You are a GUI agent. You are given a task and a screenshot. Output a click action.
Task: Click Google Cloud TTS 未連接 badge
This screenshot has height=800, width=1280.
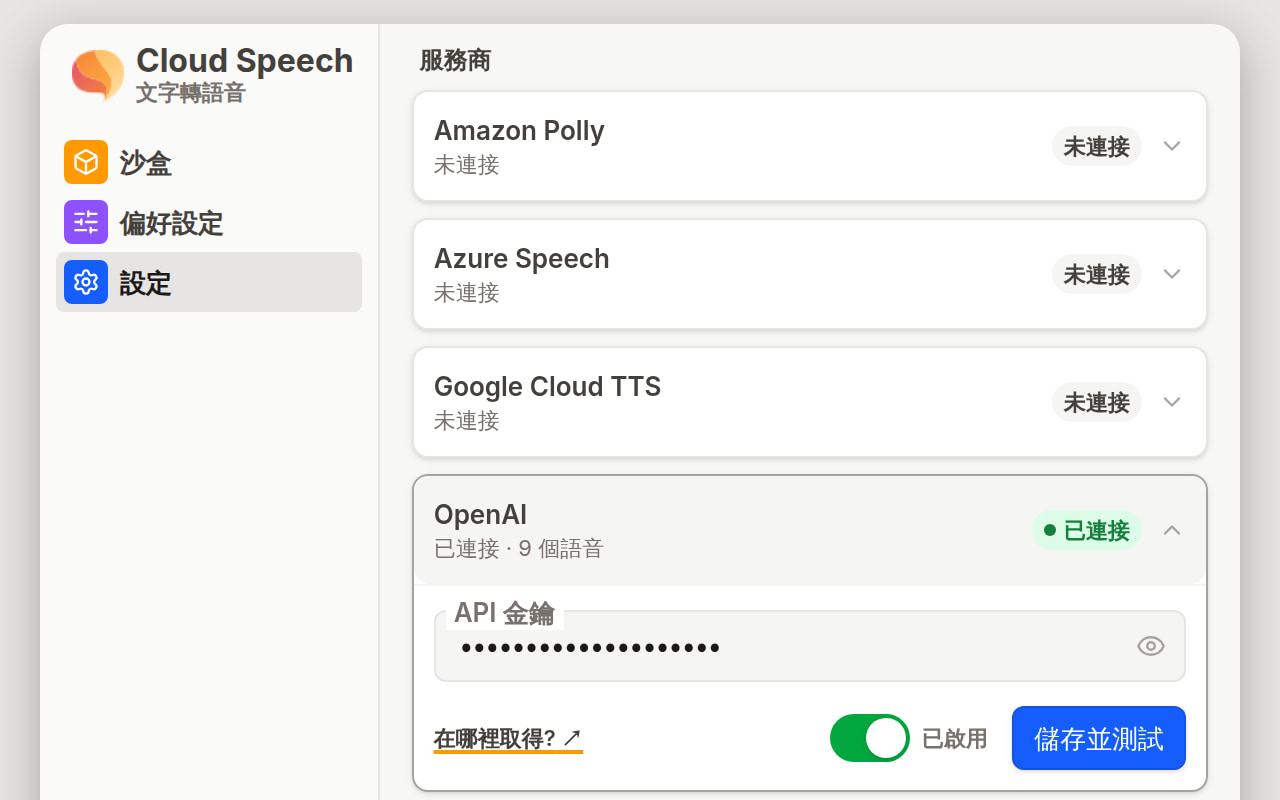coord(1096,402)
